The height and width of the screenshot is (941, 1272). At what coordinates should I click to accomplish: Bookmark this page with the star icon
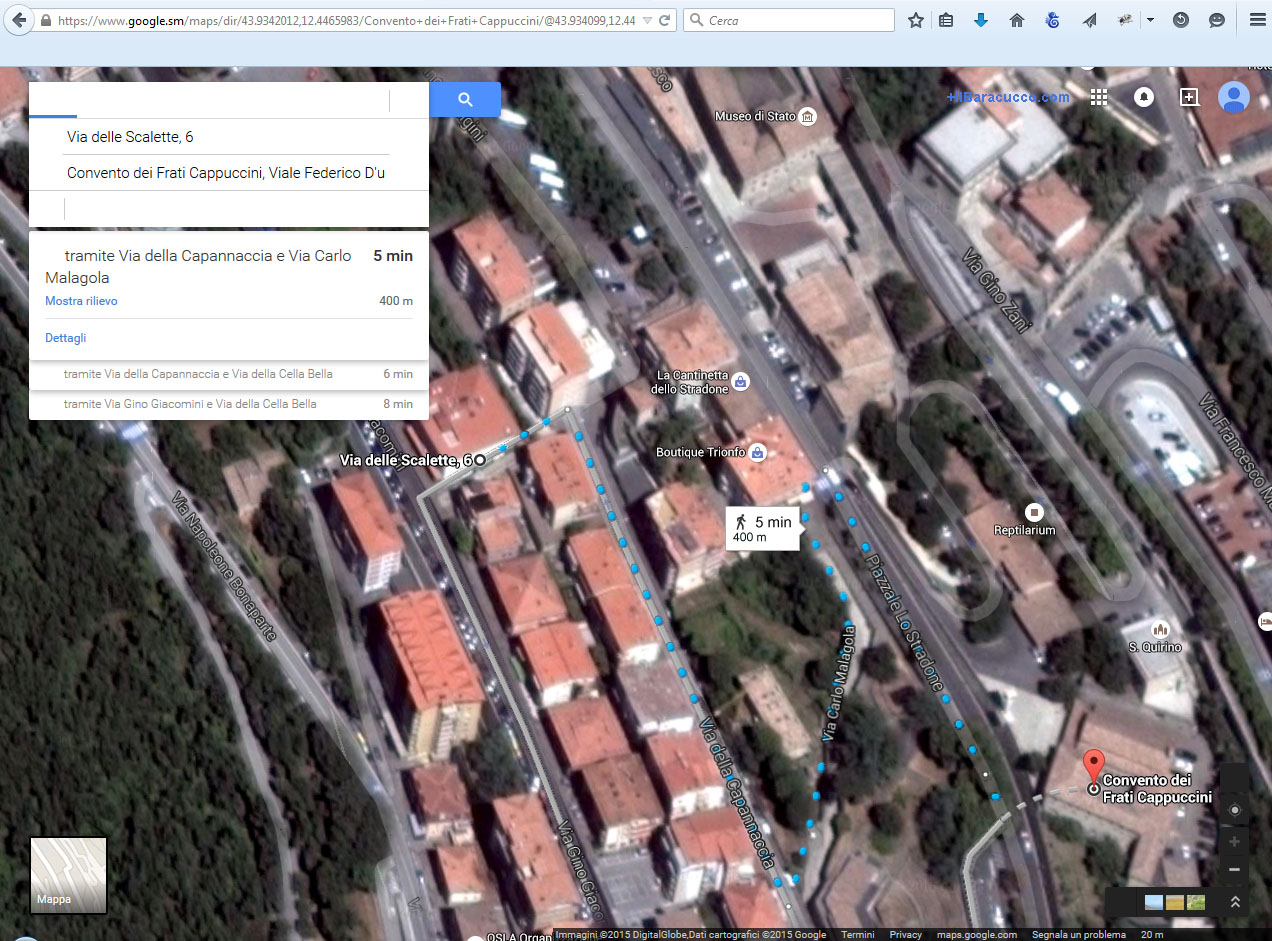(x=915, y=20)
